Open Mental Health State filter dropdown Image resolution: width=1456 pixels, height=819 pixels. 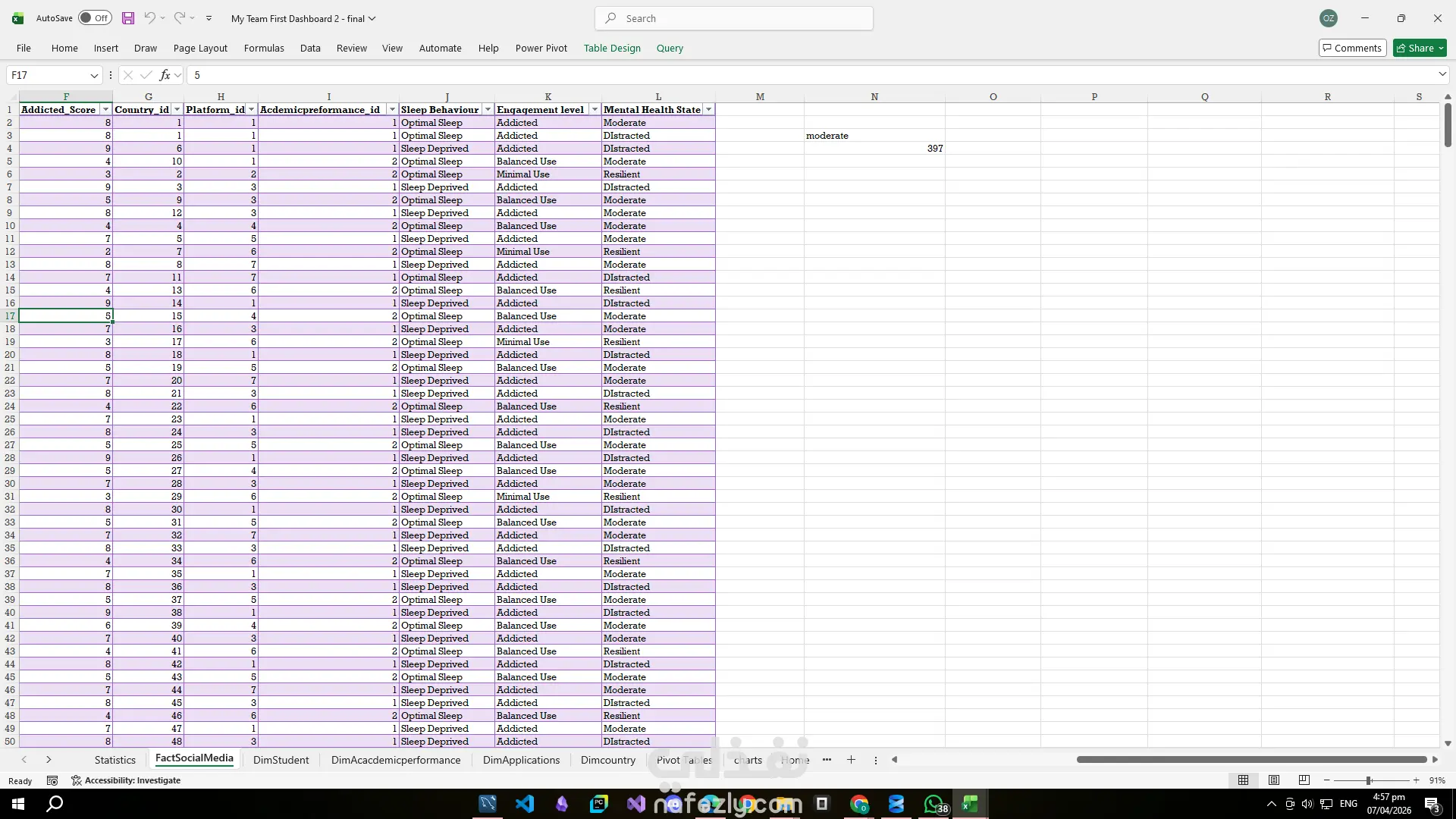(x=708, y=109)
